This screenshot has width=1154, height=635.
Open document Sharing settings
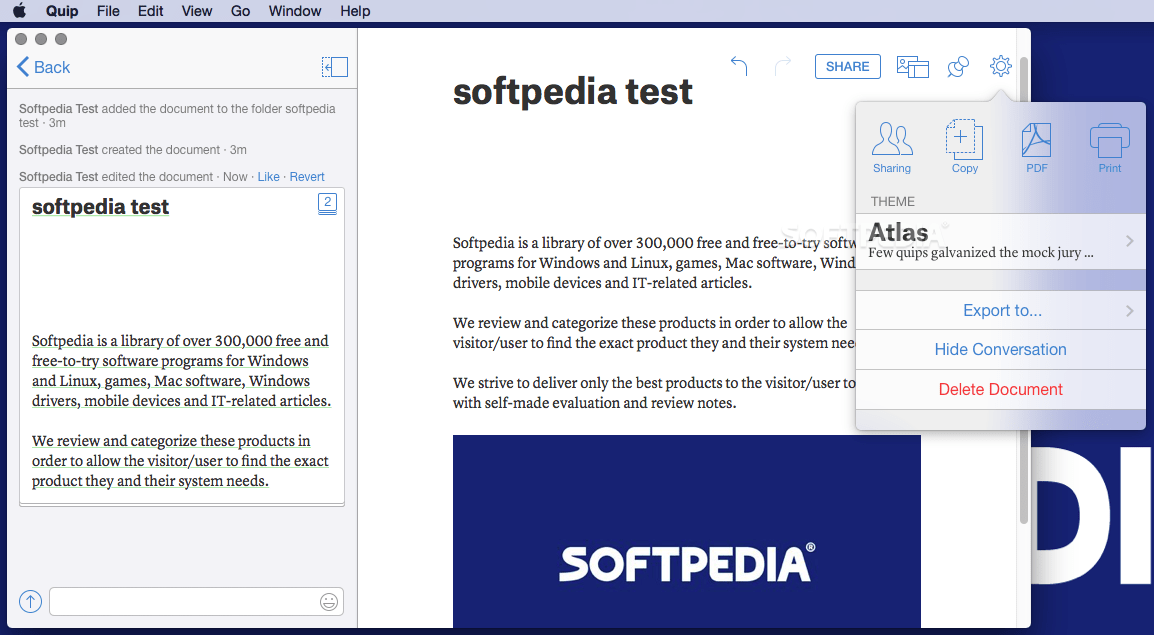coord(892,145)
